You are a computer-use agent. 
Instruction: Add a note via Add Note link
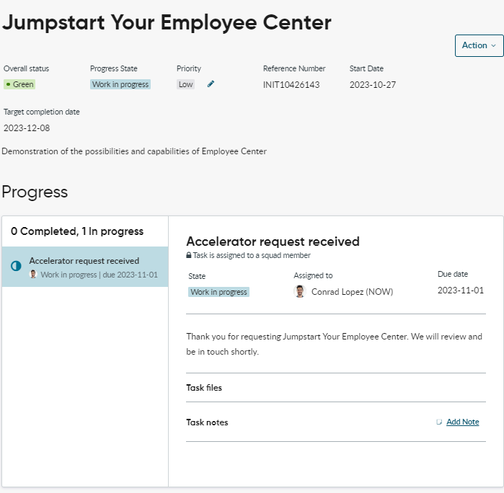click(463, 422)
